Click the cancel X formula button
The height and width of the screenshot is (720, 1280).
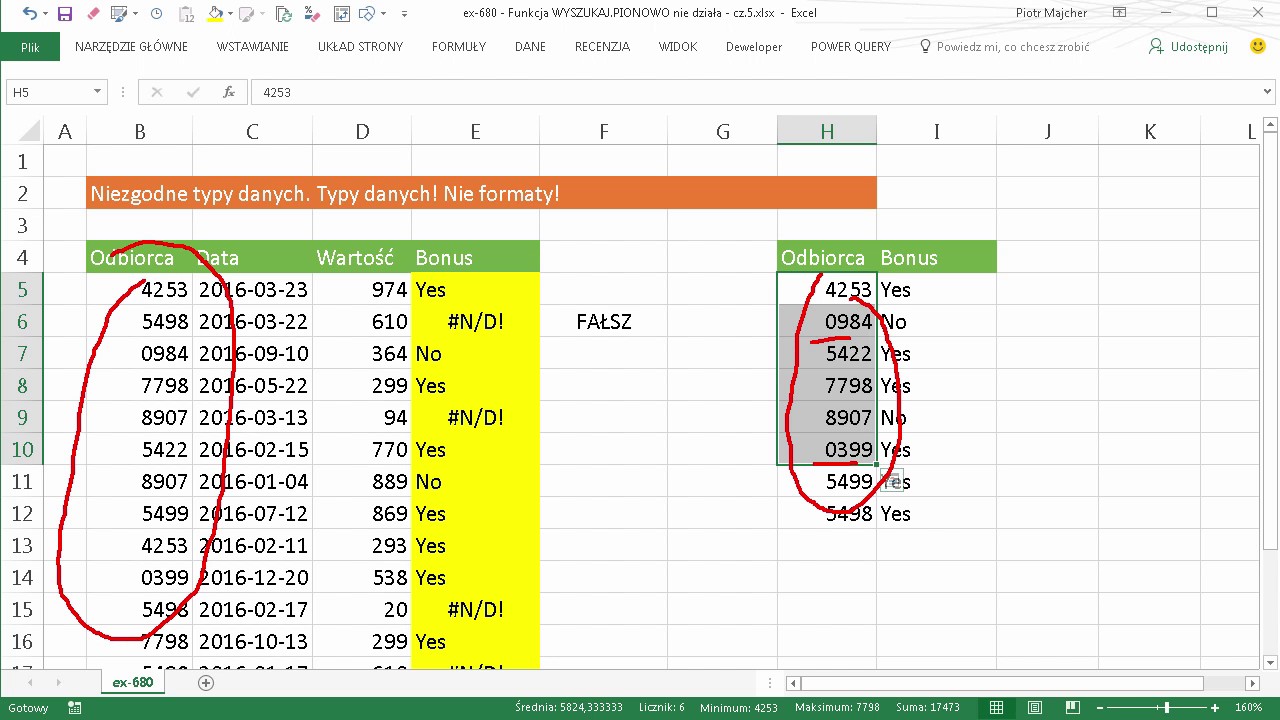(x=156, y=92)
